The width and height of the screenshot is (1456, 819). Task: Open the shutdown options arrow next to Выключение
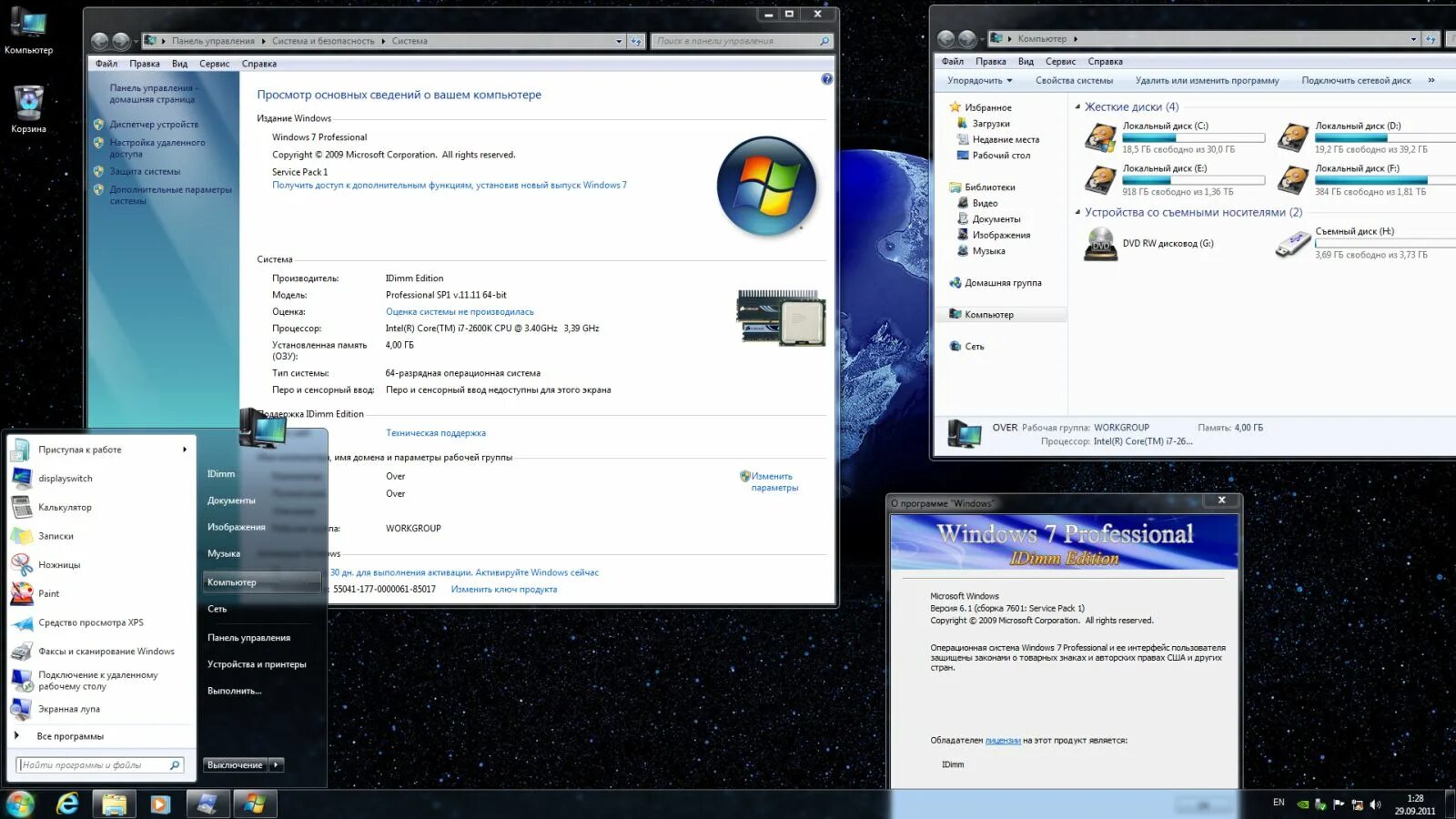[x=277, y=765]
